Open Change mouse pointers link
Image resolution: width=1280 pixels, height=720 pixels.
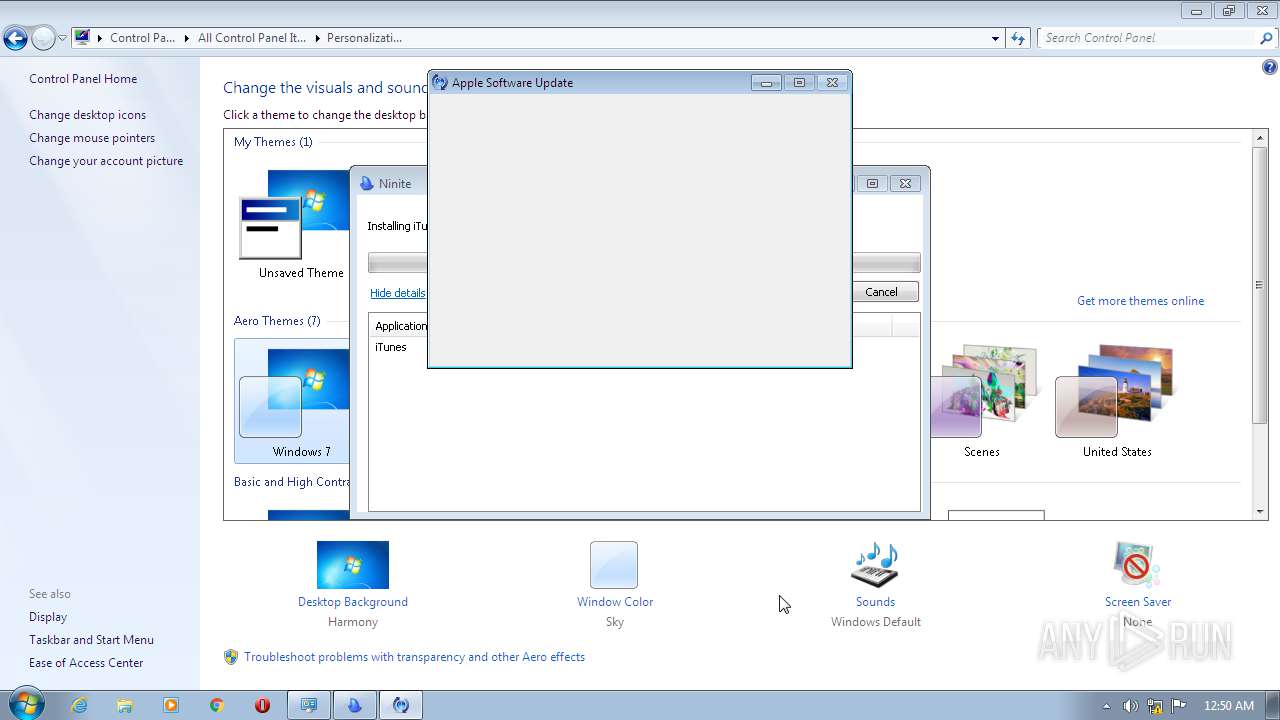[92, 138]
